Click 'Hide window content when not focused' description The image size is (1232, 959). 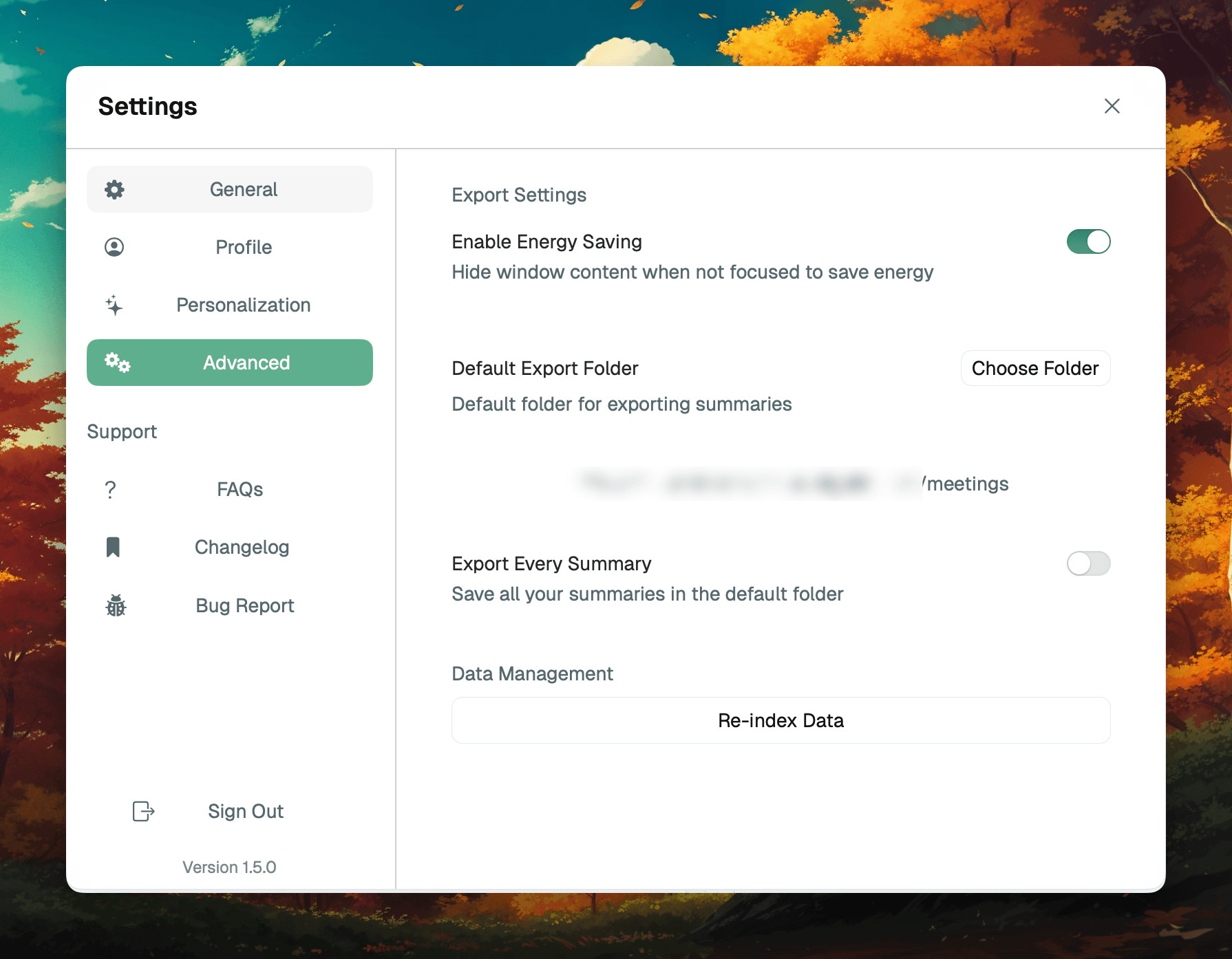692,272
